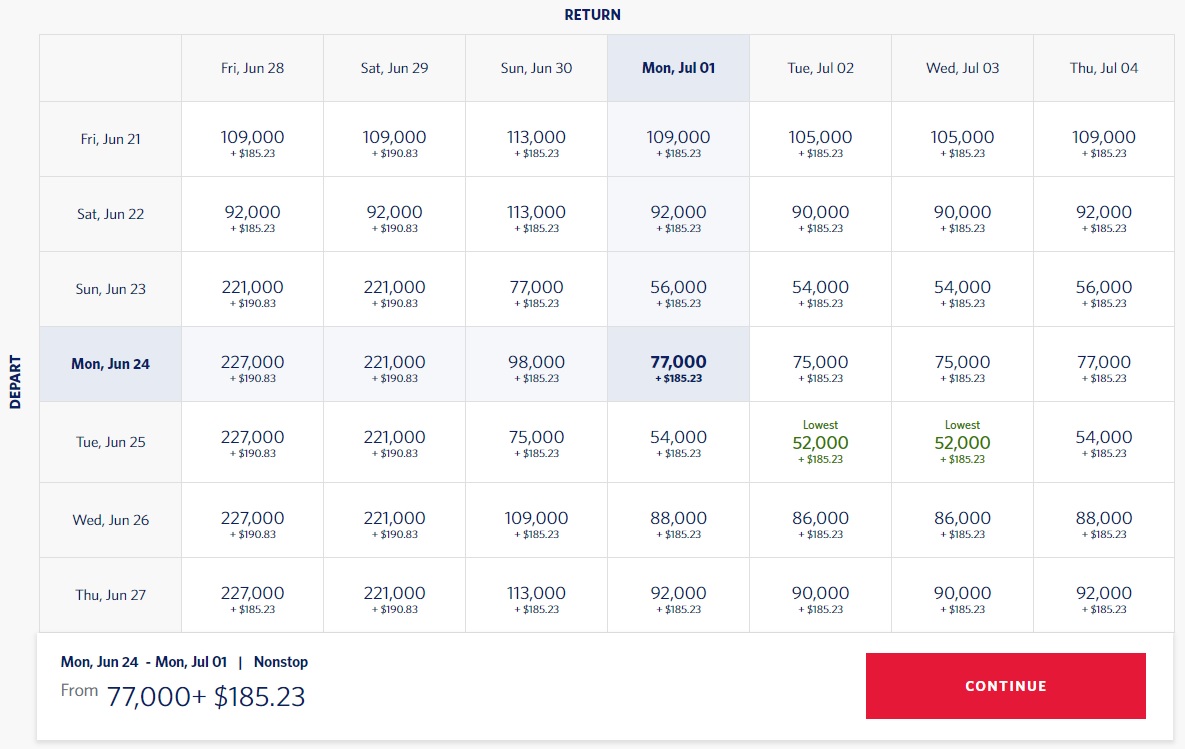The height and width of the screenshot is (749, 1185).
Task: Pick 88,000 fare departing Jun 26 returning Jul 04
Action: pyautogui.click(x=1103, y=521)
